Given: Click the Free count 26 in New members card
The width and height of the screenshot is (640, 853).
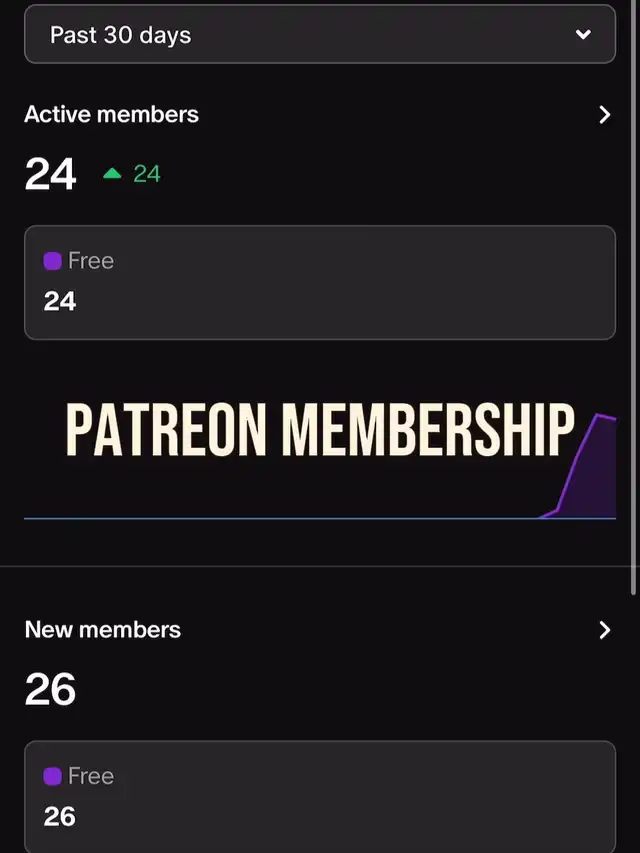Looking at the screenshot, I should [60, 816].
